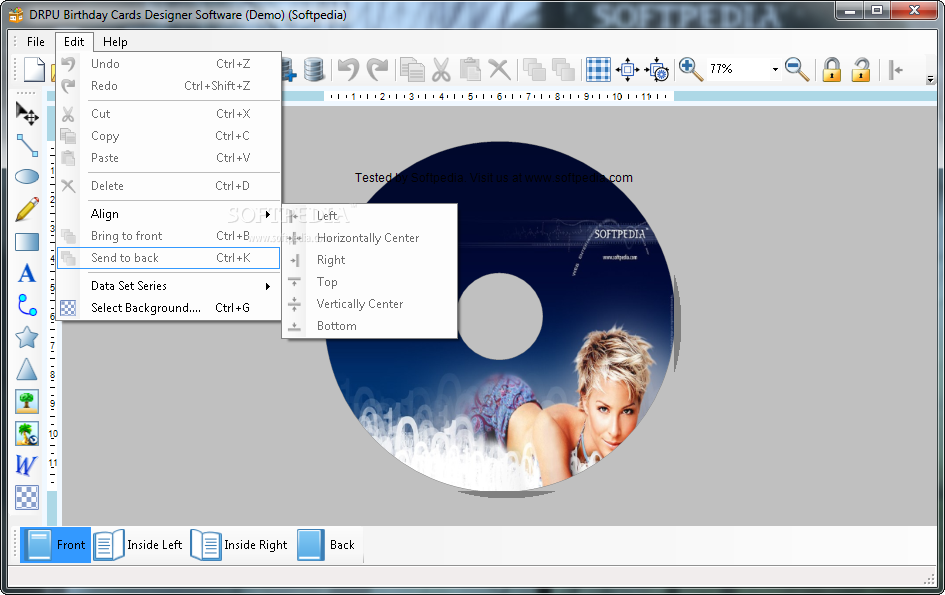Switch to the Inside Right page
This screenshot has width=945, height=595.
coord(239,545)
